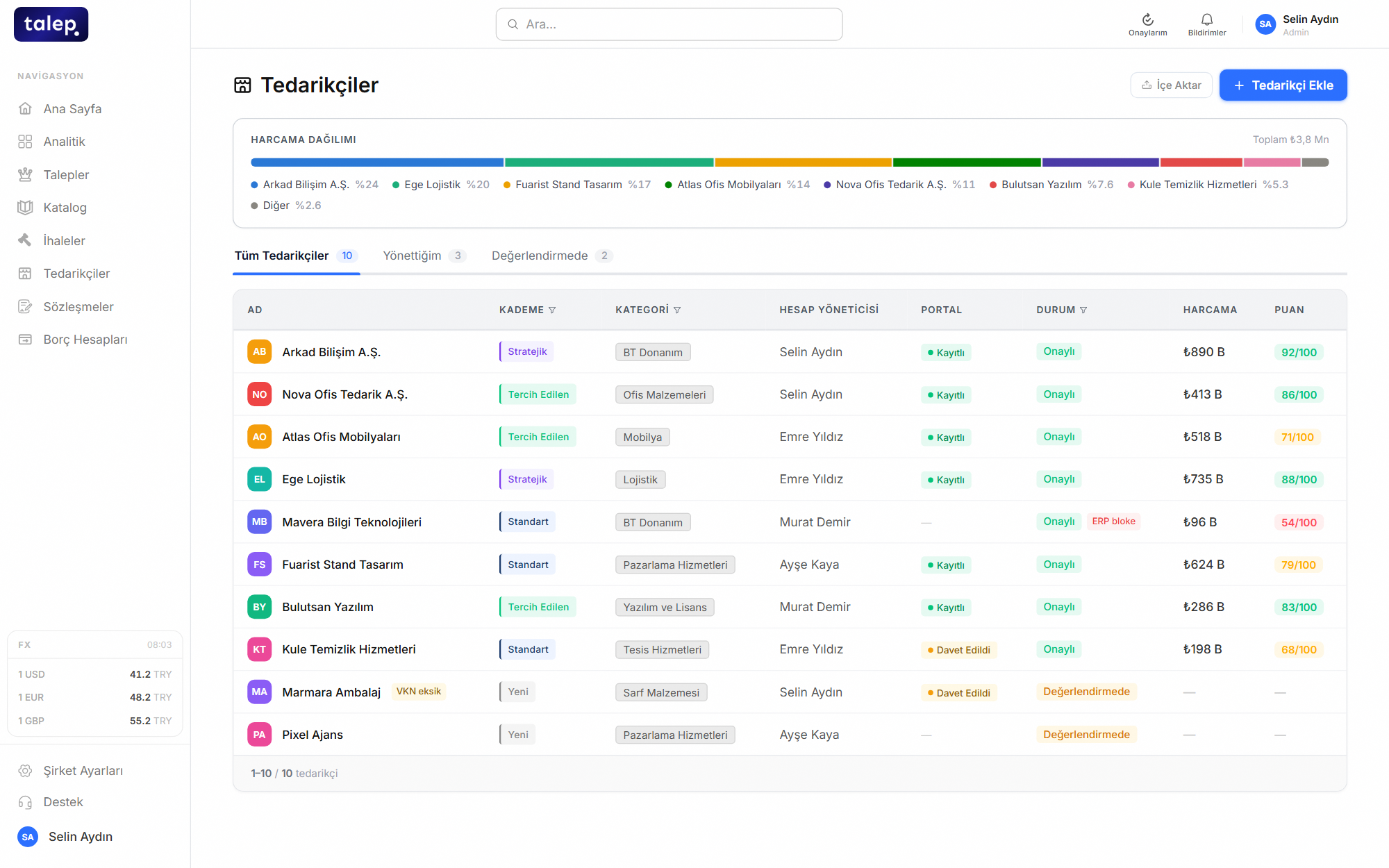Click Murat Demir on Bulutsan Yazılım row
1389x868 pixels.
coord(815,607)
